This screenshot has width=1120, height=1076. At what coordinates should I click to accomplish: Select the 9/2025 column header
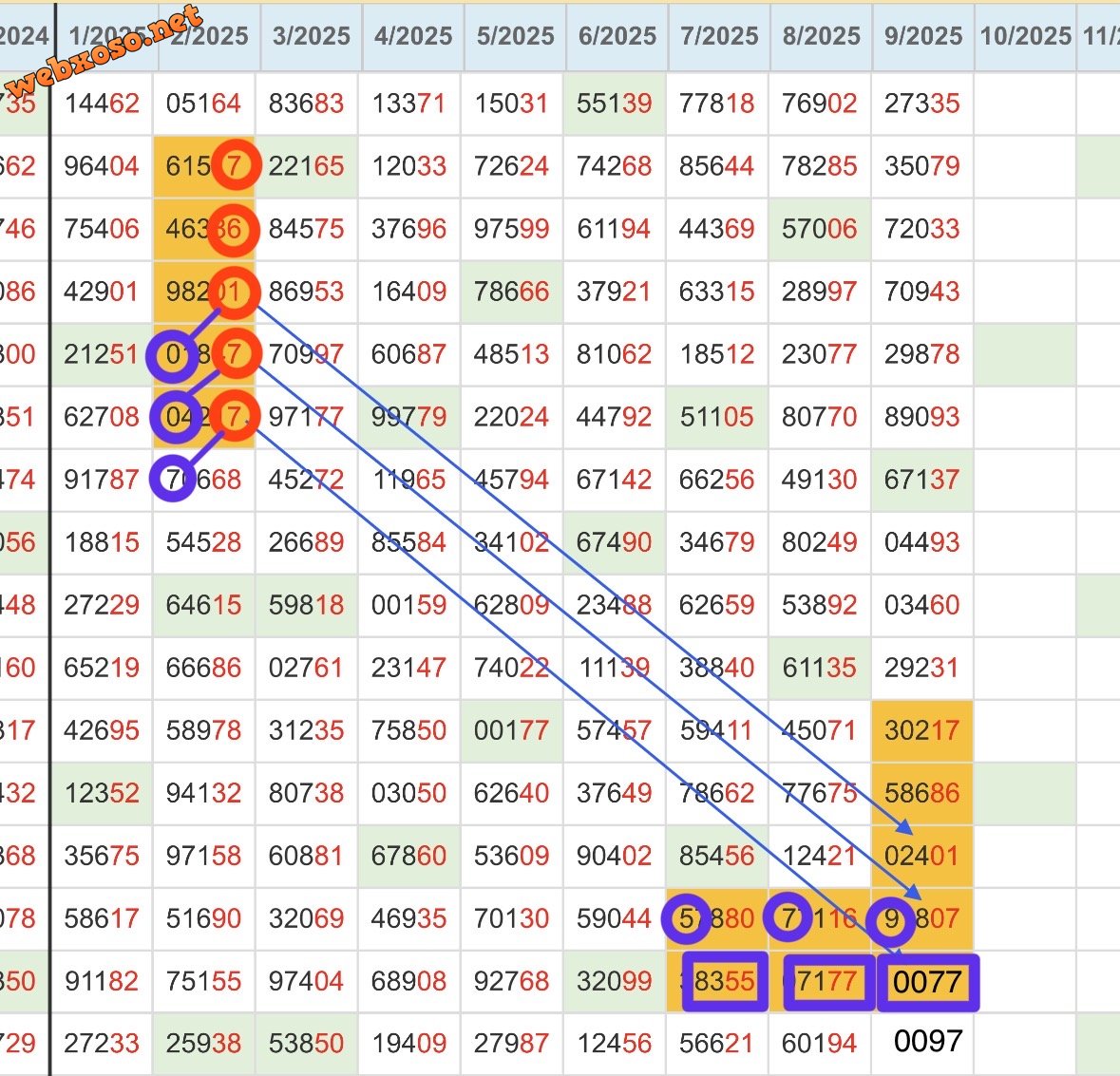point(922,36)
